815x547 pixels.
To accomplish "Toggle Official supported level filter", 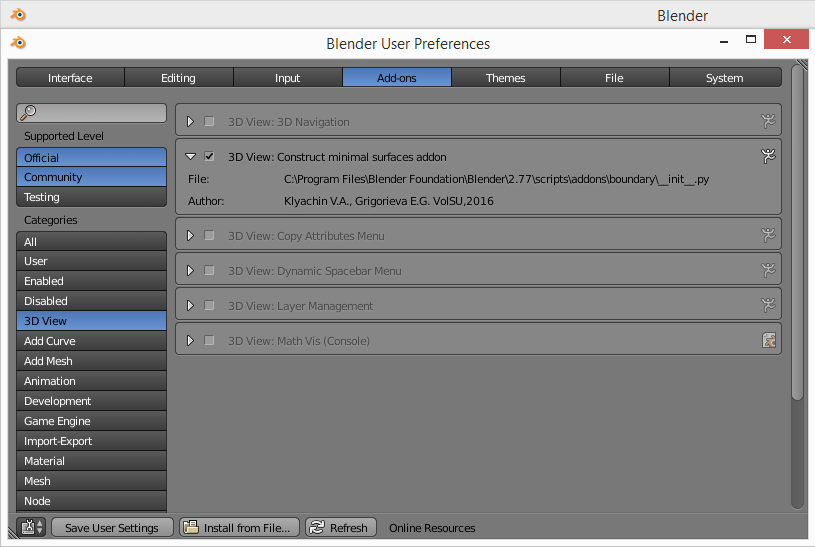I will click(91, 158).
